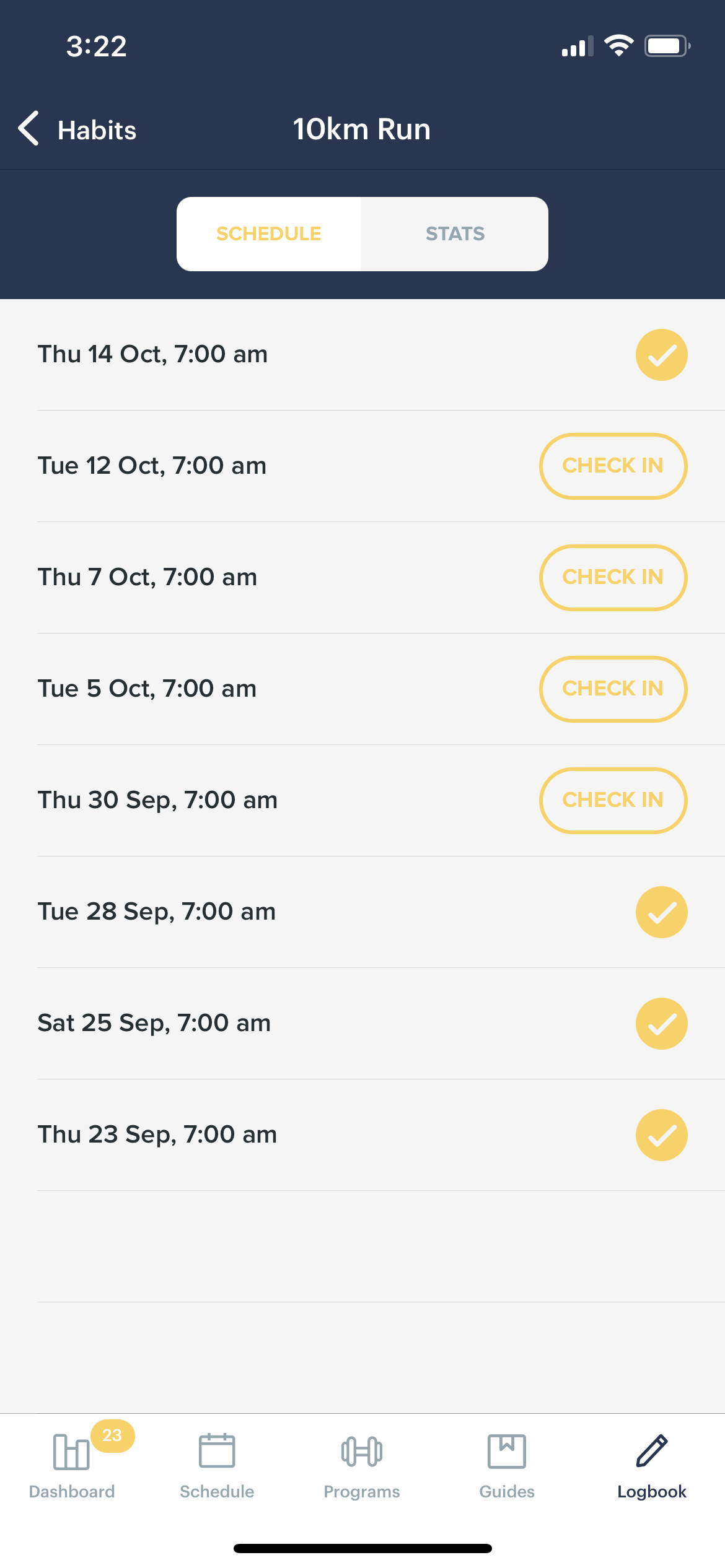Tap the battery status icon
The image size is (725, 1568).
click(667, 46)
